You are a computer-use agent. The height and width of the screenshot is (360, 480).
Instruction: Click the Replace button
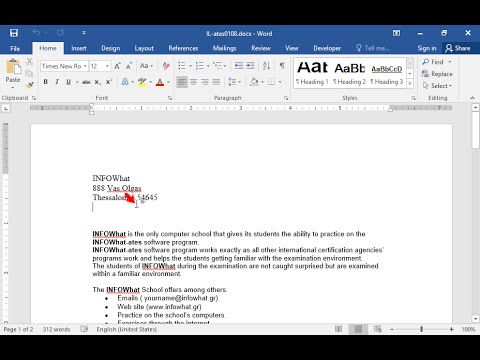(x=437, y=74)
